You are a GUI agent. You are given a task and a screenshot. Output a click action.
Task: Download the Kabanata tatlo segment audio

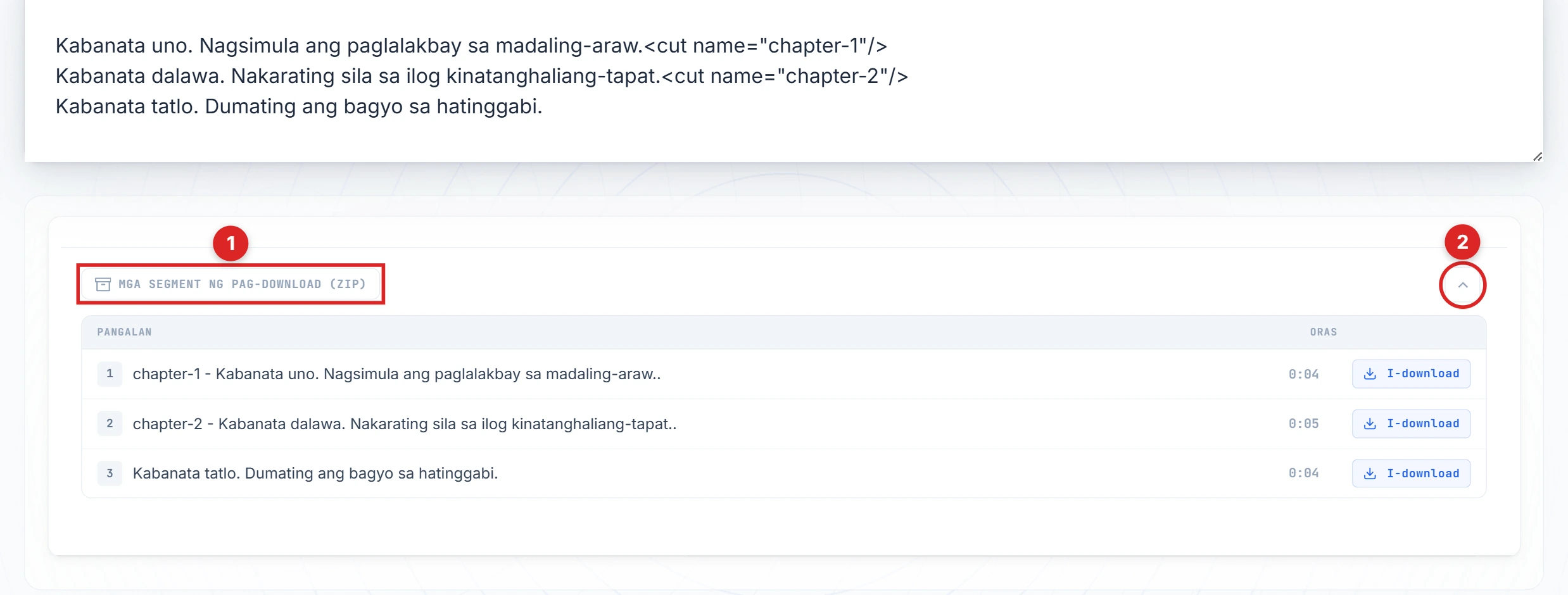pos(1411,473)
